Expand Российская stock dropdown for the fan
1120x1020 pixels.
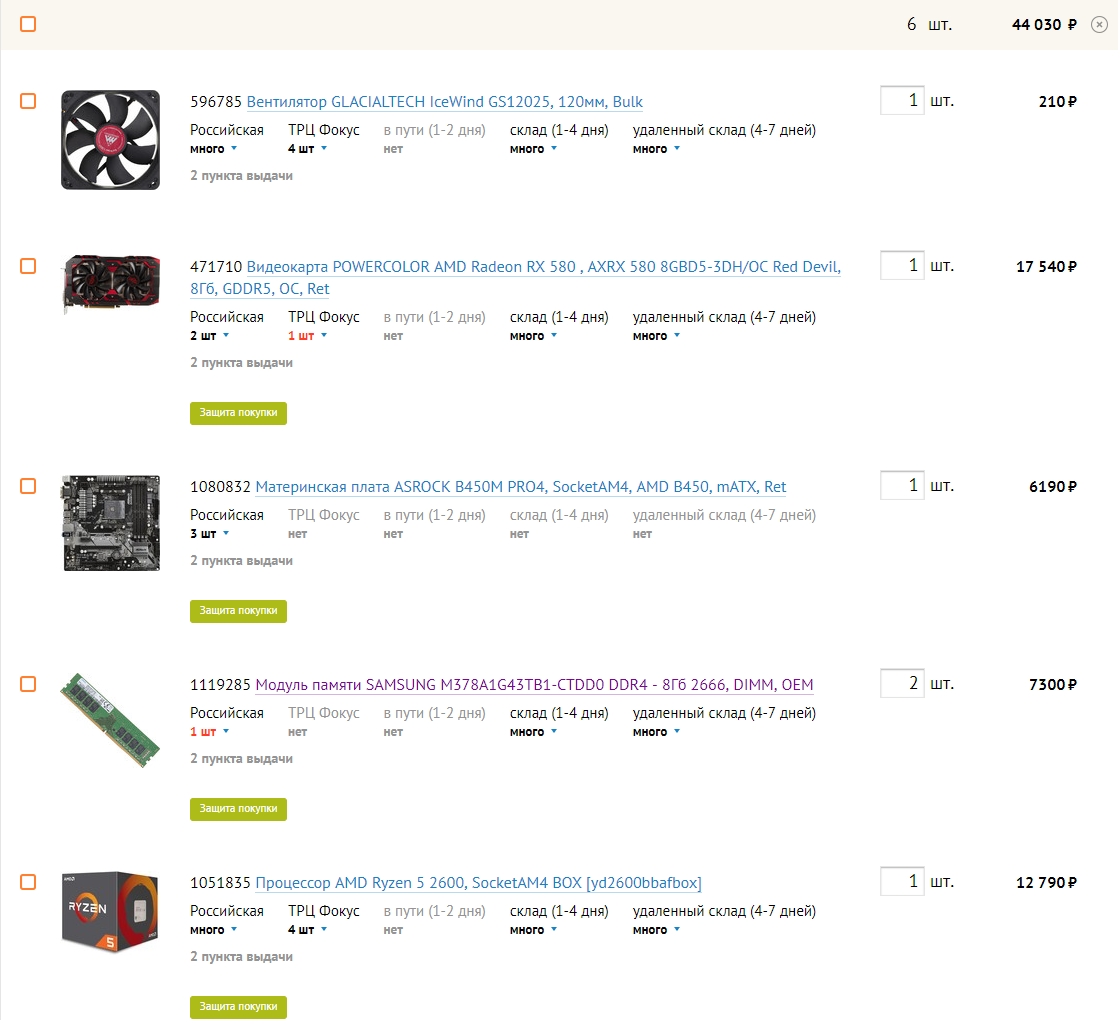(x=214, y=149)
